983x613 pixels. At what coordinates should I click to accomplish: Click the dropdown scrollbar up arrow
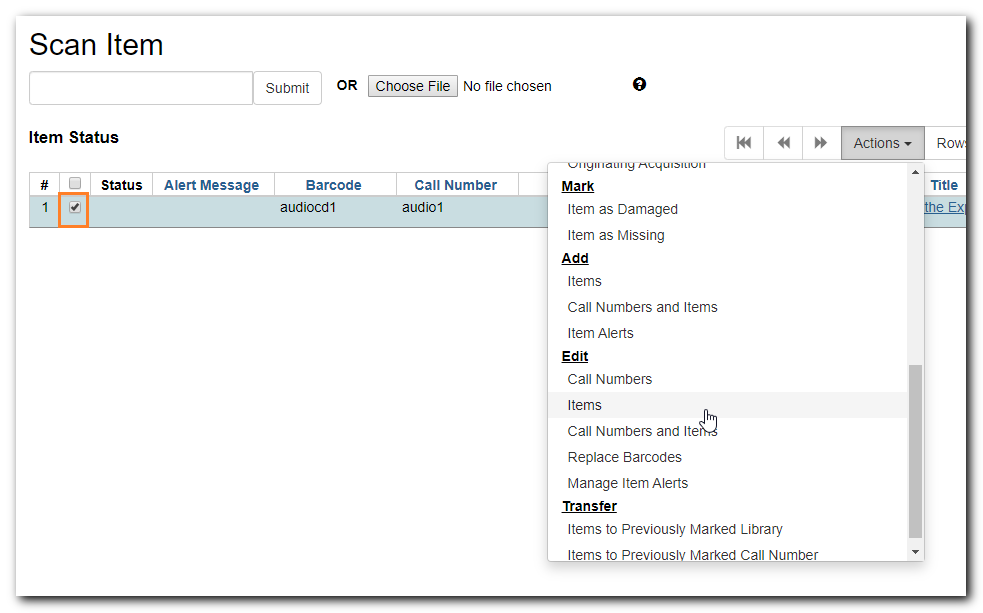pos(915,172)
